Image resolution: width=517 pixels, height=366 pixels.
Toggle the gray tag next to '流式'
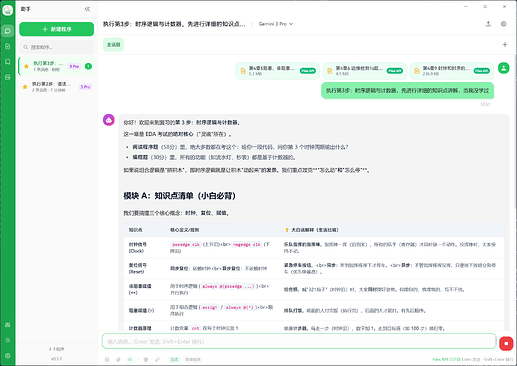[x=193, y=359]
